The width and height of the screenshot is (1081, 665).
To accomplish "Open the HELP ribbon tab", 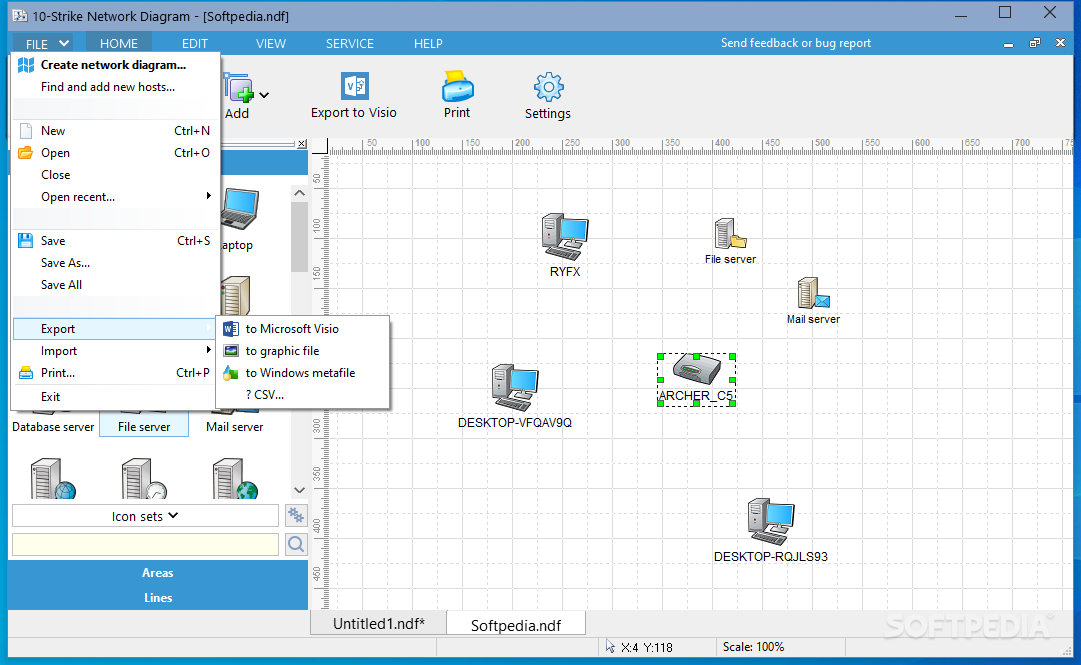I will coord(428,43).
